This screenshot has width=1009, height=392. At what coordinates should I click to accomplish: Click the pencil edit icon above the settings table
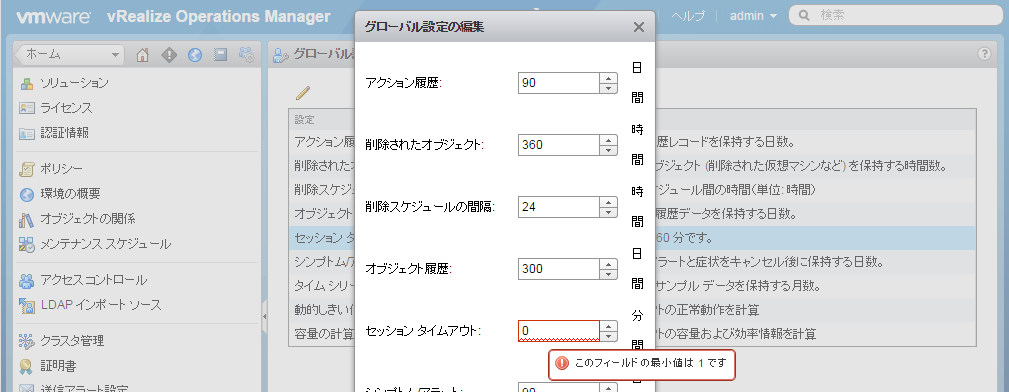point(303,93)
